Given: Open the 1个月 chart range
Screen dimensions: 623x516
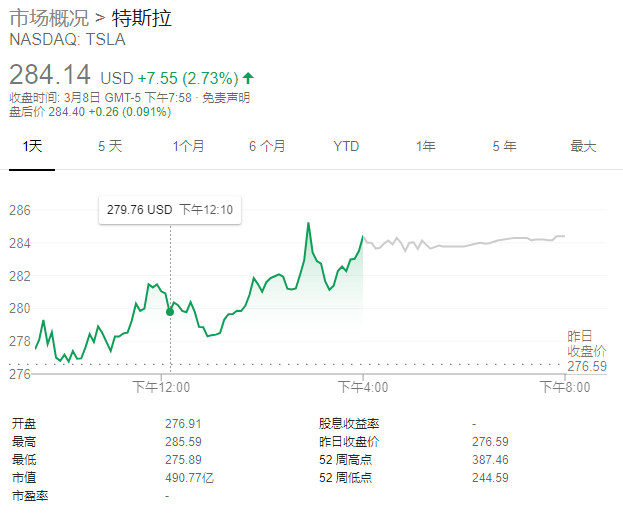Looking at the screenshot, I should coord(188,146).
